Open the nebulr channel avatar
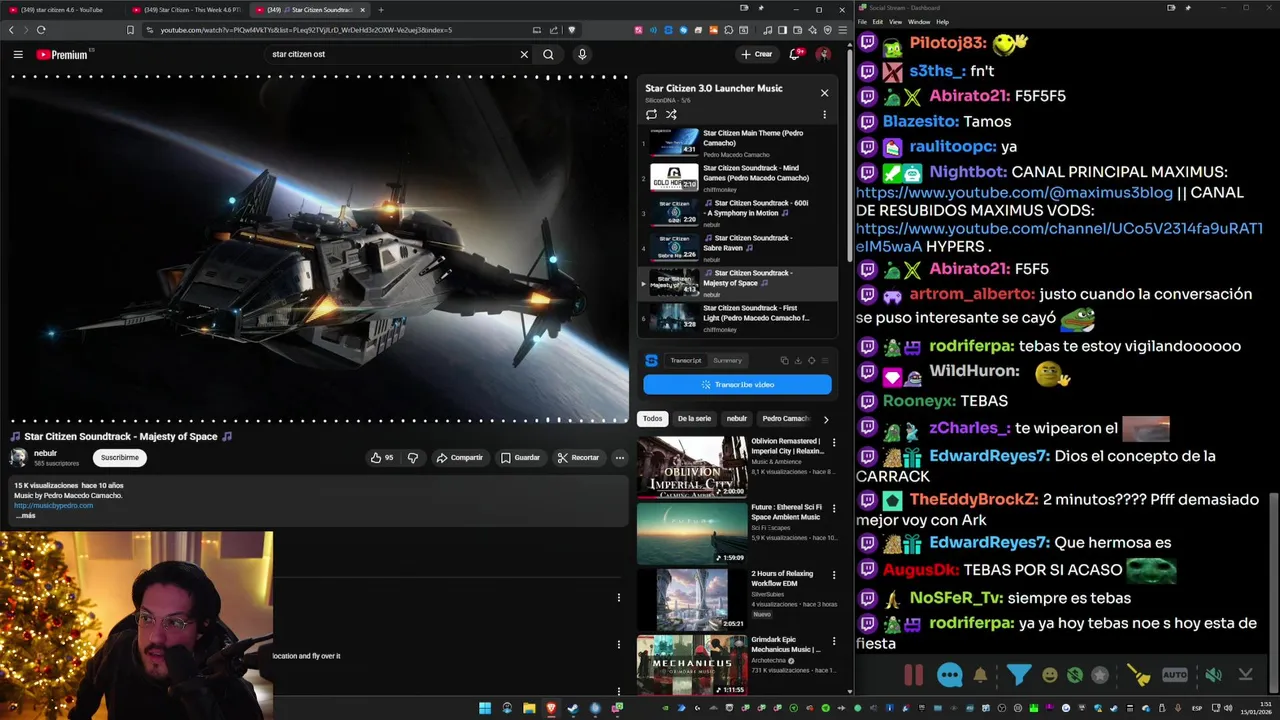This screenshot has width=1280, height=720. (x=18, y=457)
